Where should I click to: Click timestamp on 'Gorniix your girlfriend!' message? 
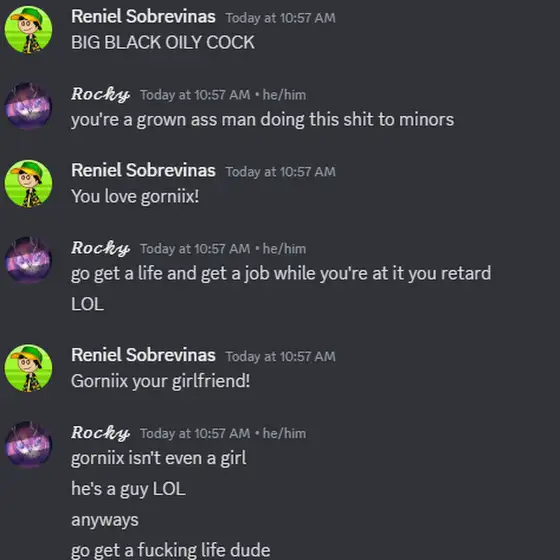(x=280, y=356)
